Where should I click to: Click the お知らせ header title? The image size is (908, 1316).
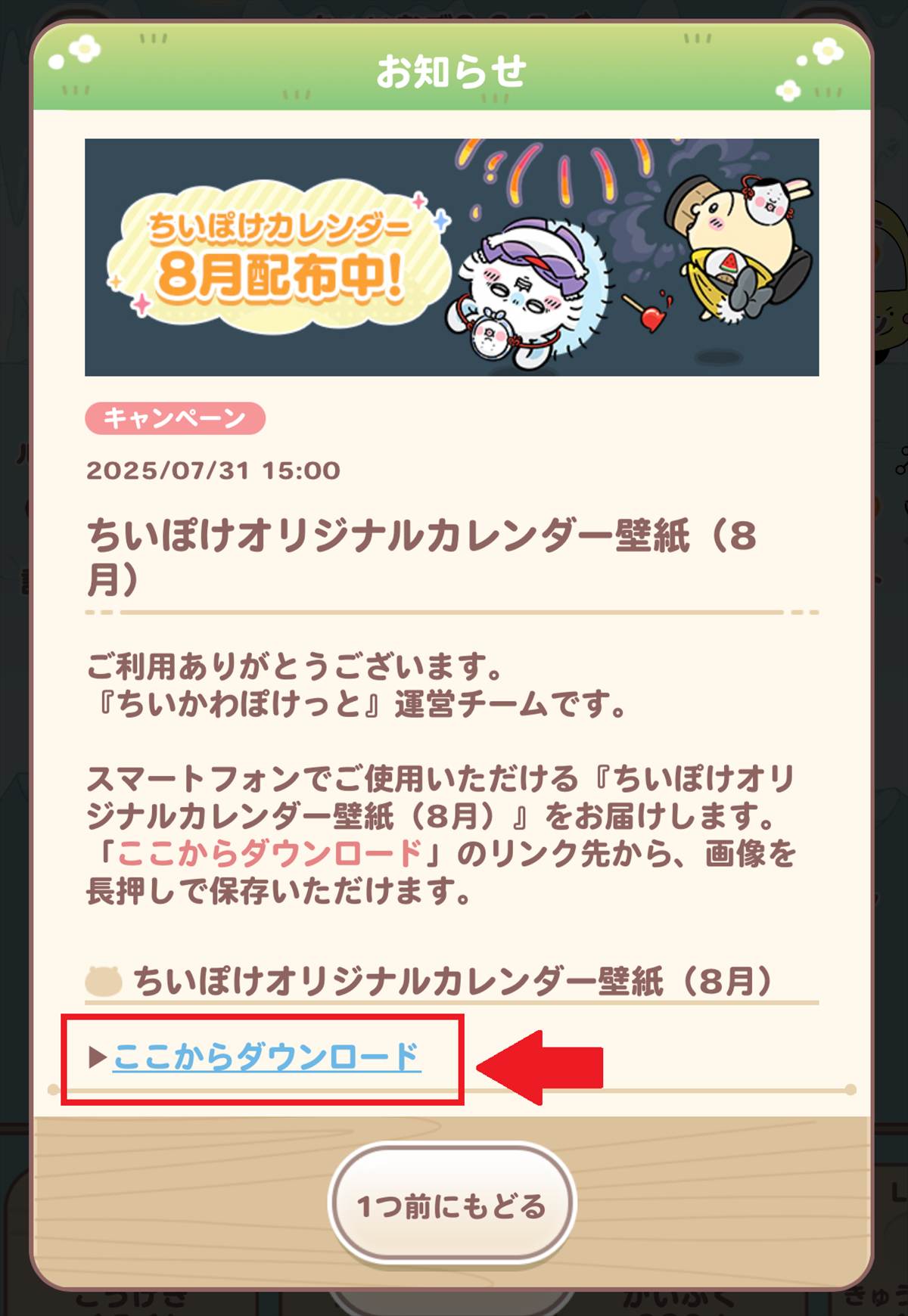click(x=452, y=71)
